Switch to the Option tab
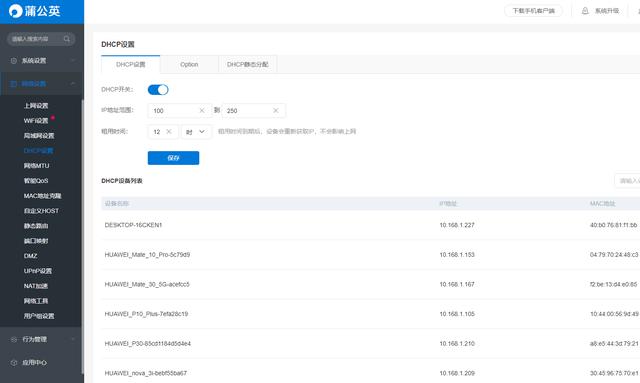This screenshot has width=640, height=383. pos(189,65)
